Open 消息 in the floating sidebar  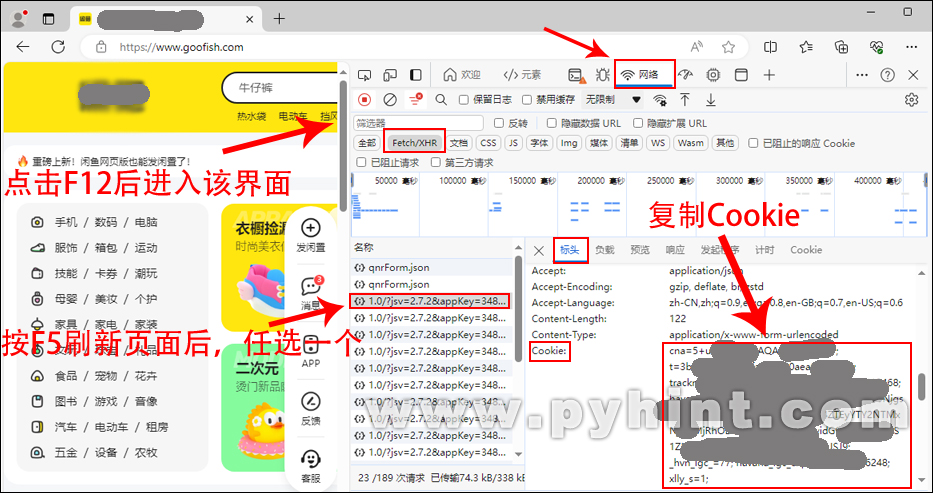pos(311,294)
